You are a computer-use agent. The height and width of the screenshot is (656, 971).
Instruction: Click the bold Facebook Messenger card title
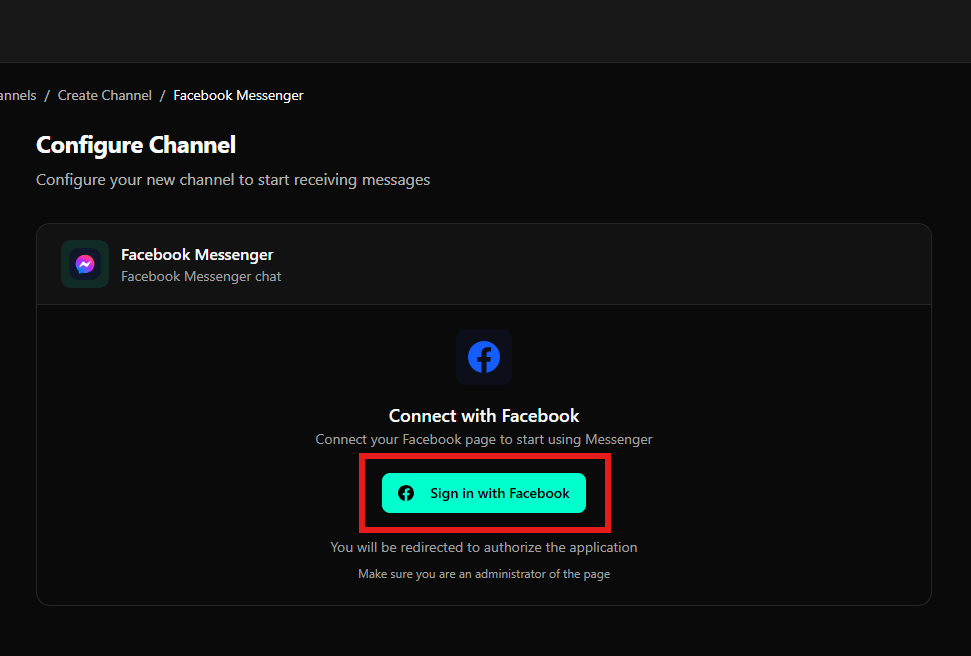pyautogui.click(x=197, y=255)
